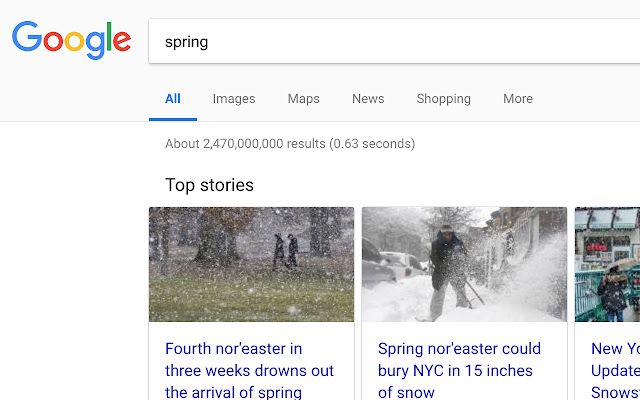Viewport: 640px width, 400px height.
Task: Click the word 'spring' in the query field
Action: coord(186,43)
